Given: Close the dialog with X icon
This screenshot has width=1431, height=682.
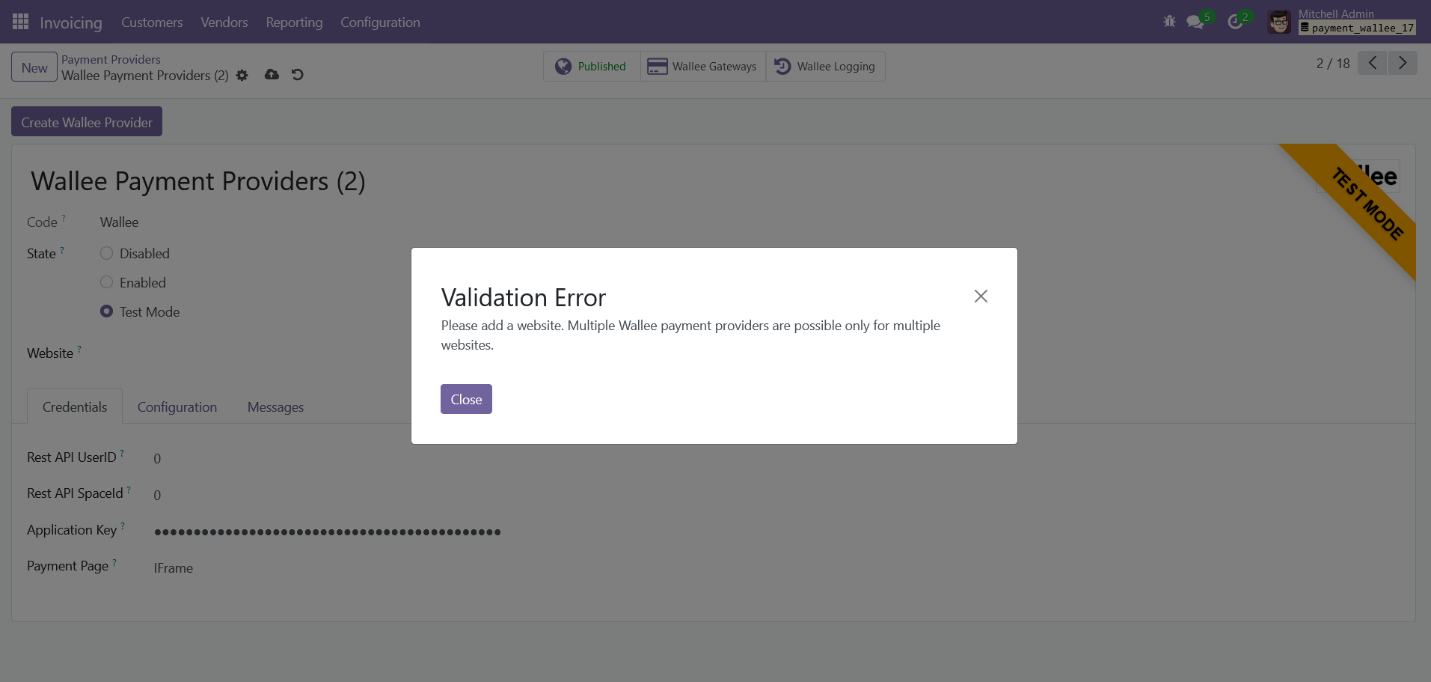Looking at the screenshot, I should 980,296.
